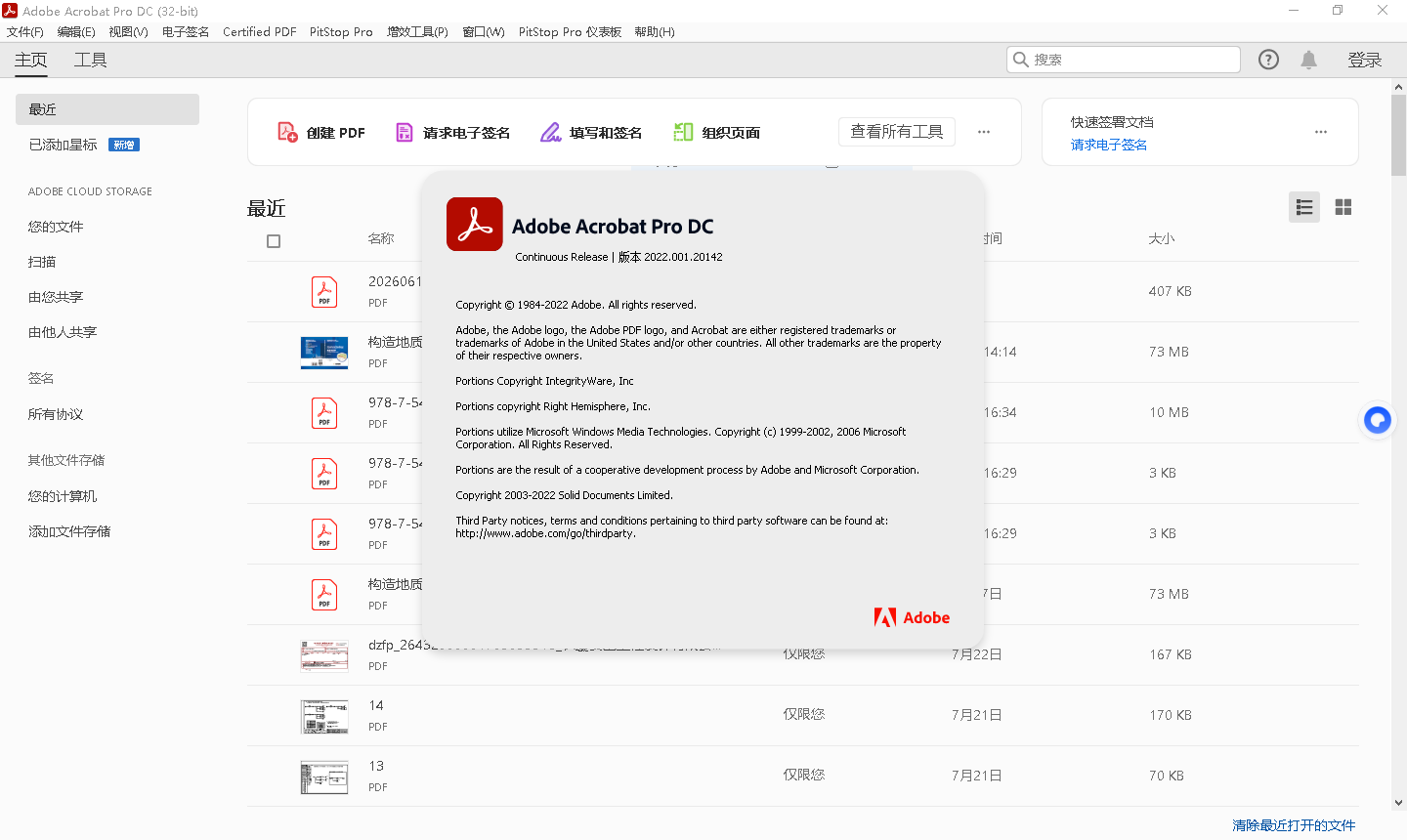Image resolution: width=1407 pixels, height=840 pixels.
Task: Click the PDF icon of the 10 MB file
Action: (x=324, y=413)
